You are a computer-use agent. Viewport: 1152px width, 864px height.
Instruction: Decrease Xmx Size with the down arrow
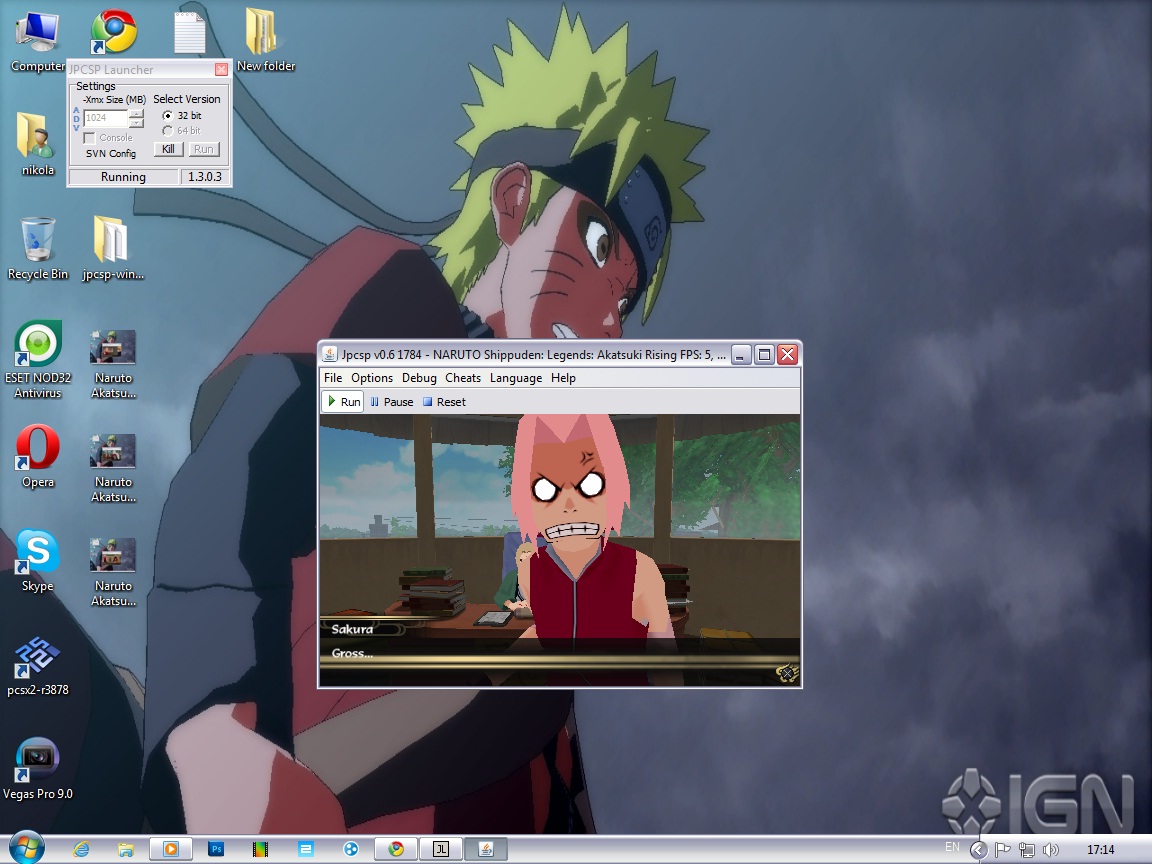pos(137,122)
